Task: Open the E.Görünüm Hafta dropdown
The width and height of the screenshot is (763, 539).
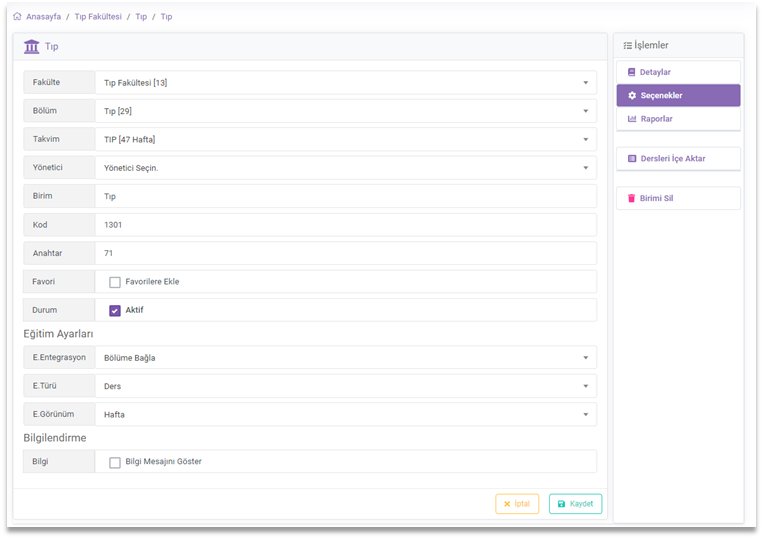Action: point(345,414)
